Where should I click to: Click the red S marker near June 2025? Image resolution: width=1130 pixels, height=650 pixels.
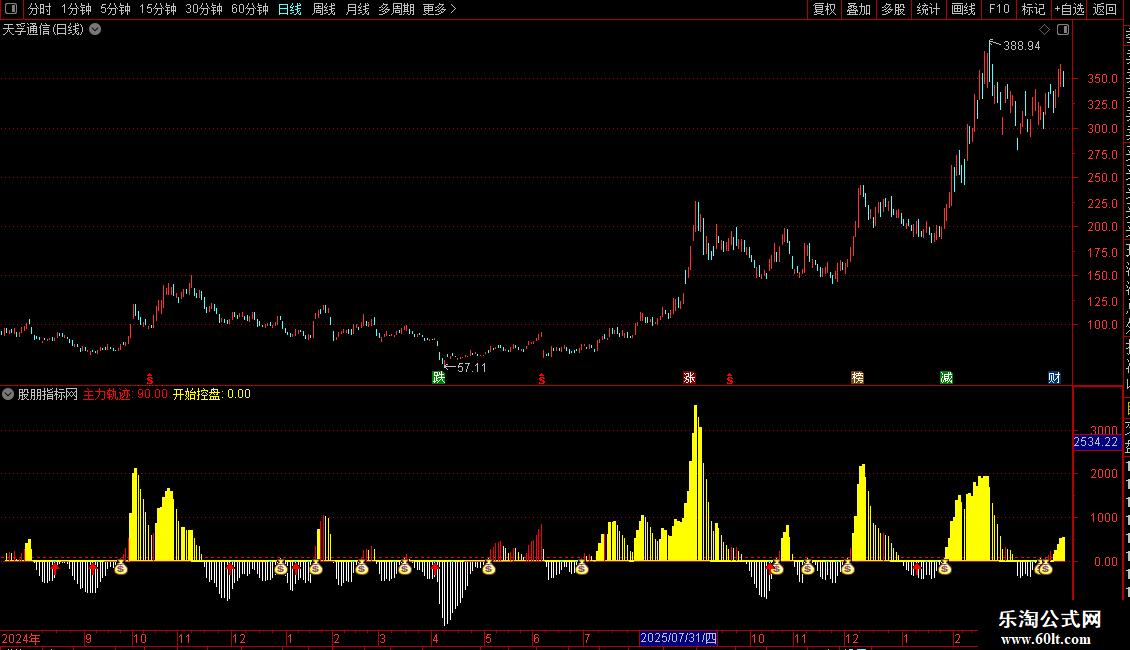542,379
